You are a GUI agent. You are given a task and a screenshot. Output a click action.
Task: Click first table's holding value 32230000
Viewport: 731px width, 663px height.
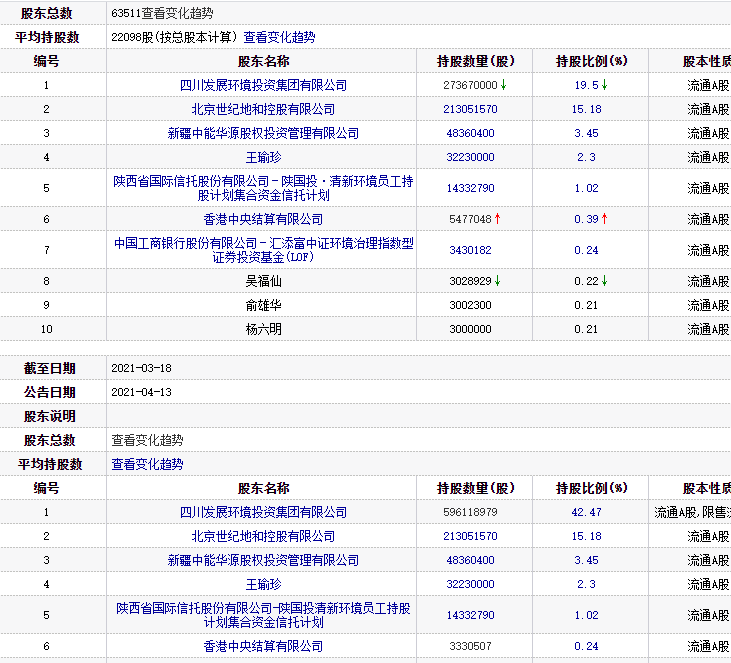470,158
